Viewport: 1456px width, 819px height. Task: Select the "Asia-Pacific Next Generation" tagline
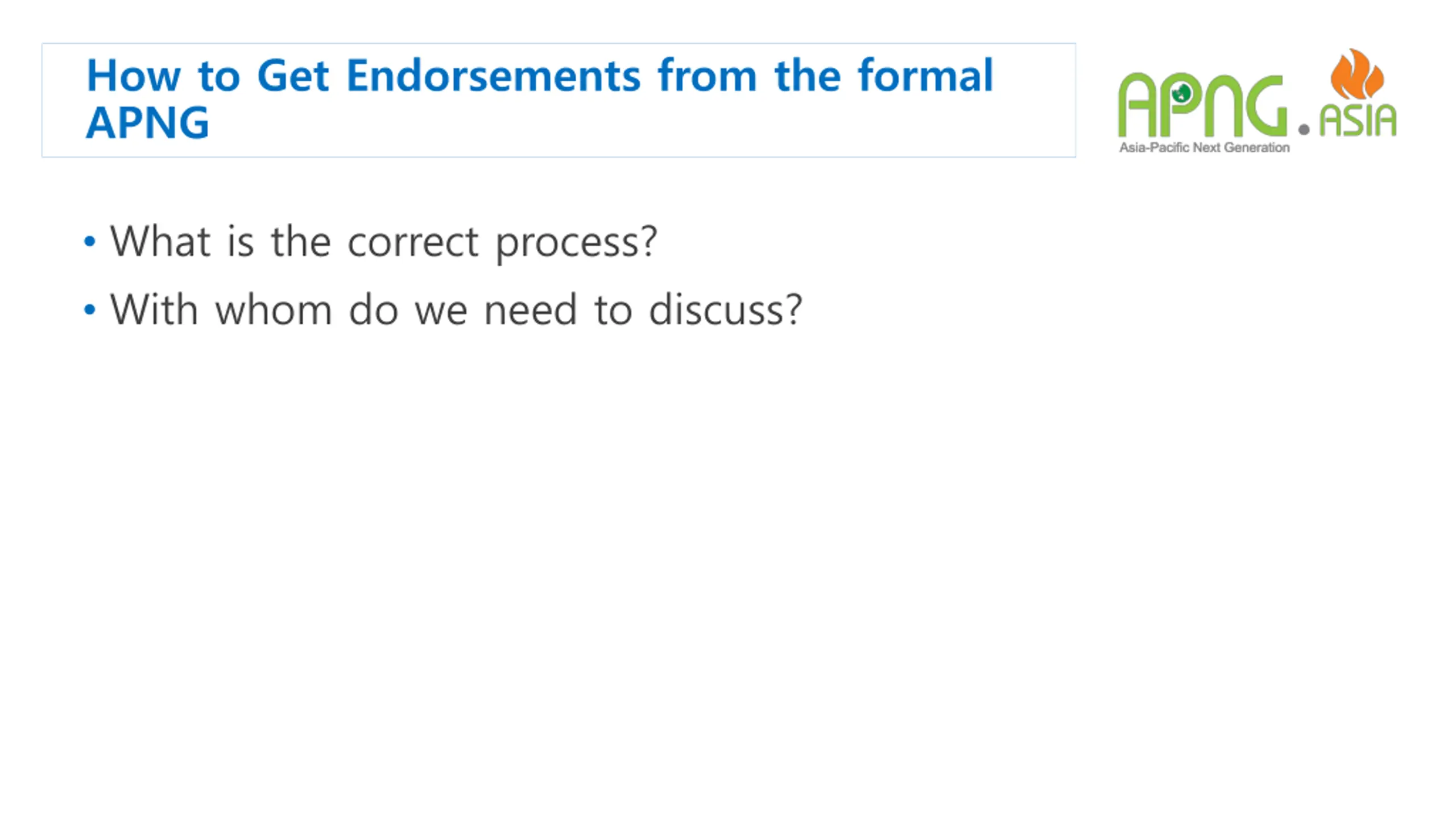[x=1204, y=148]
